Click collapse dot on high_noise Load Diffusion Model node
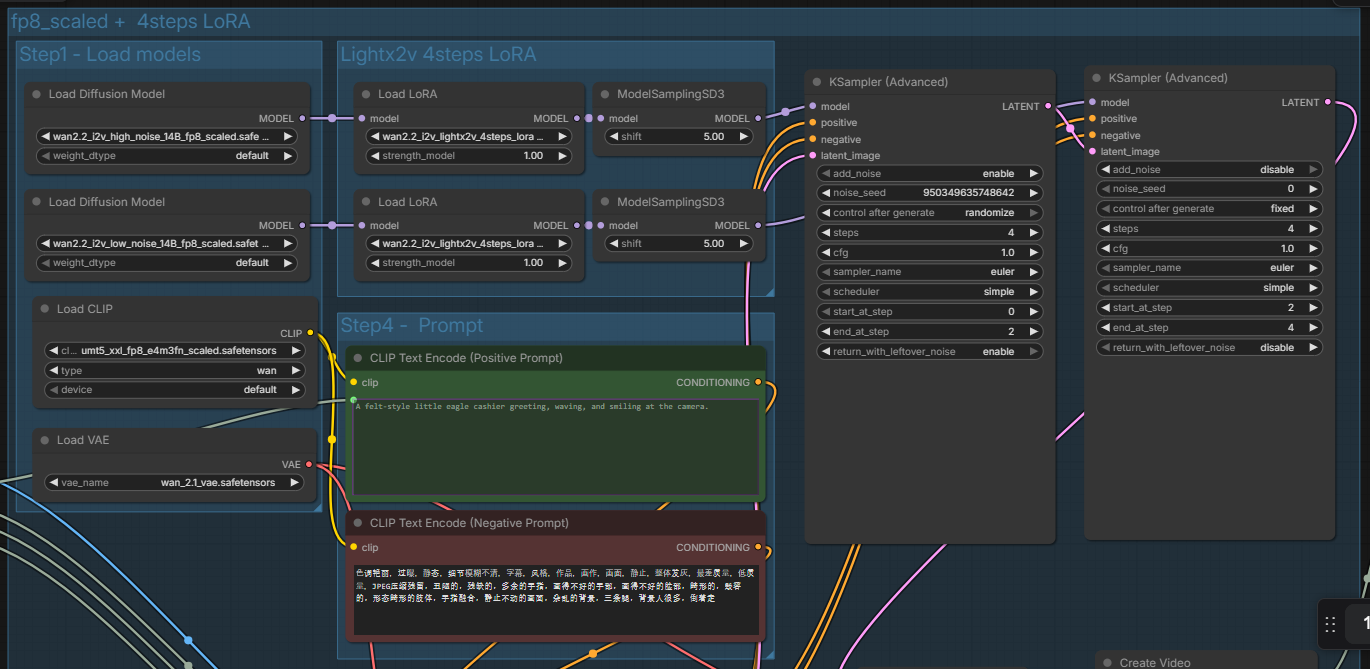 (x=37, y=94)
